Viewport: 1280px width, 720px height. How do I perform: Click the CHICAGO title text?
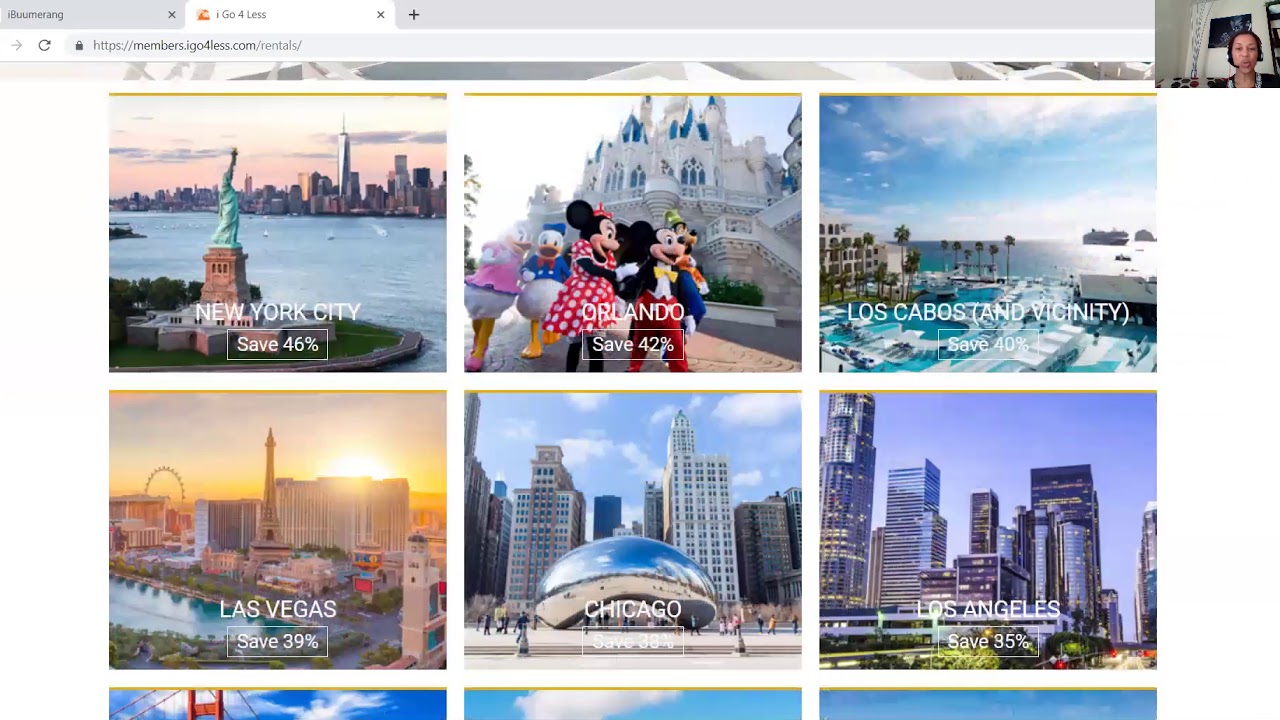633,609
